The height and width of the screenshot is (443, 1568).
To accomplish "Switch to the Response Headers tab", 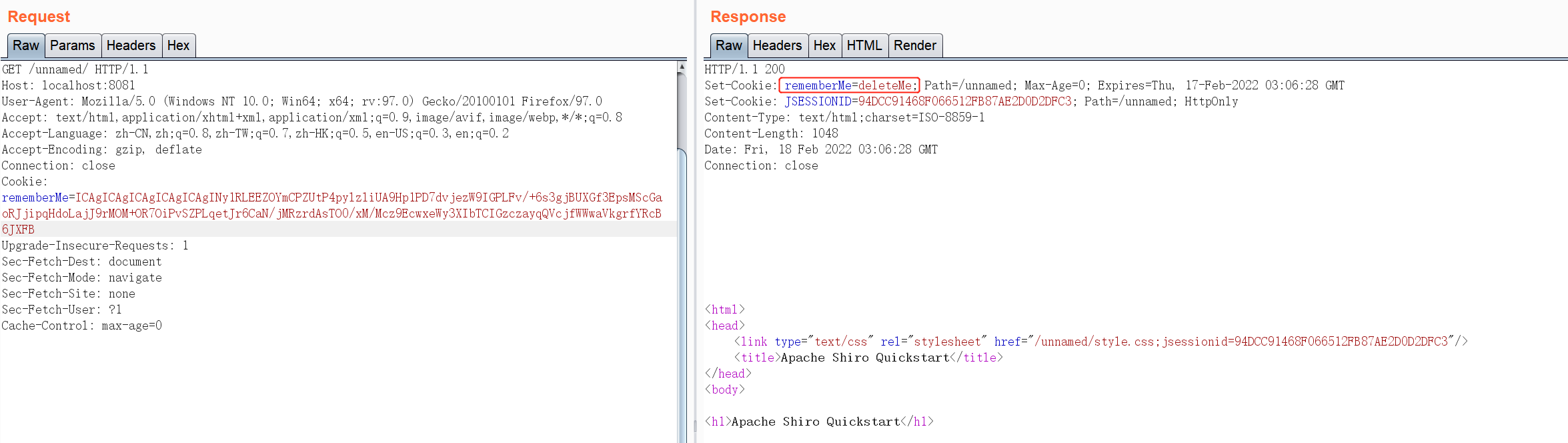I will [778, 45].
